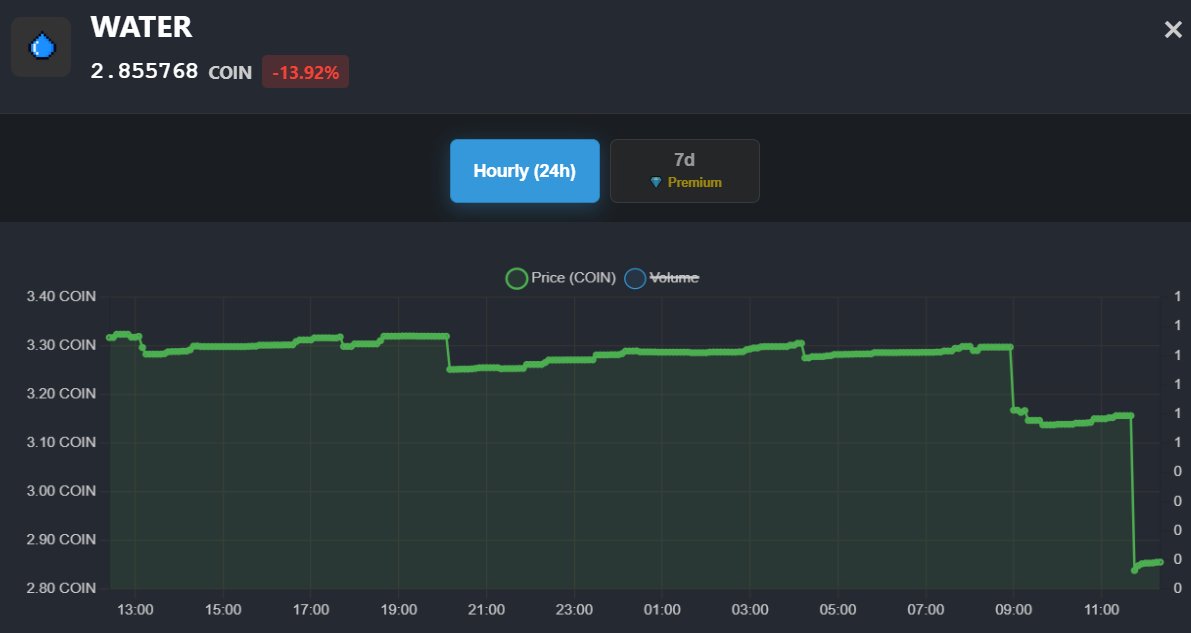1191x633 pixels.
Task: Click the WATER droplet icon
Action: [x=41, y=47]
